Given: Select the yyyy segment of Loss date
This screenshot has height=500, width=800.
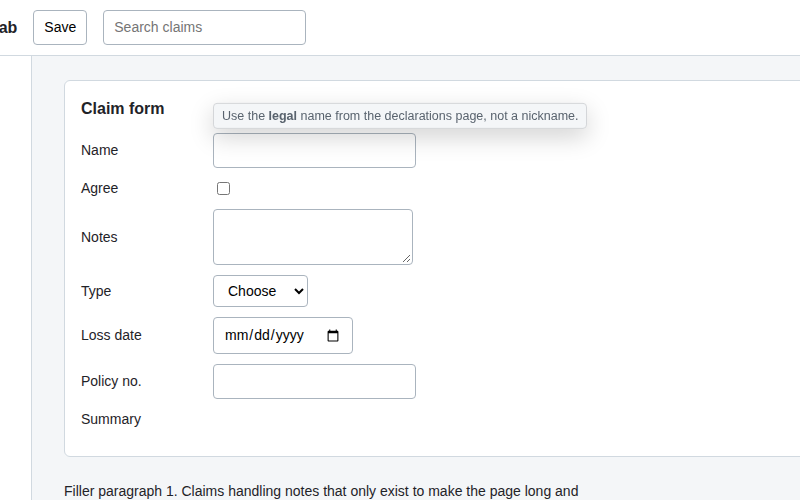Looking at the screenshot, I should point(289,335).
